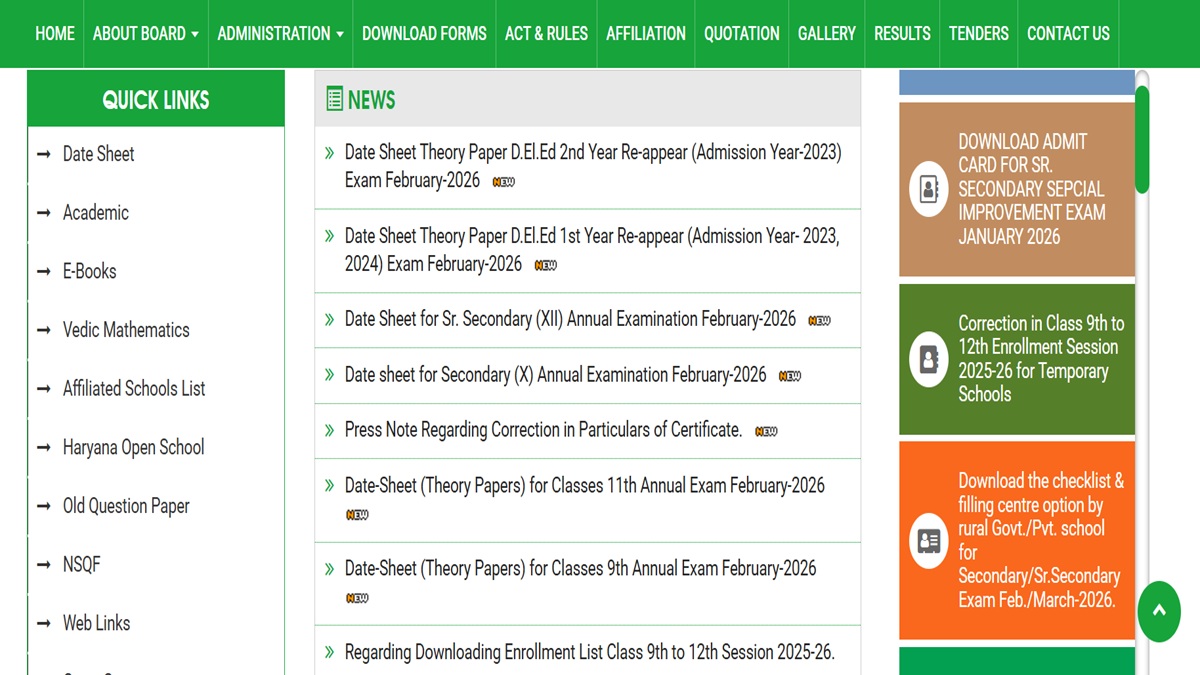The image size is (1200, 675).
Task: Expand the Administration dropdown menu
Action: (280, 34)
